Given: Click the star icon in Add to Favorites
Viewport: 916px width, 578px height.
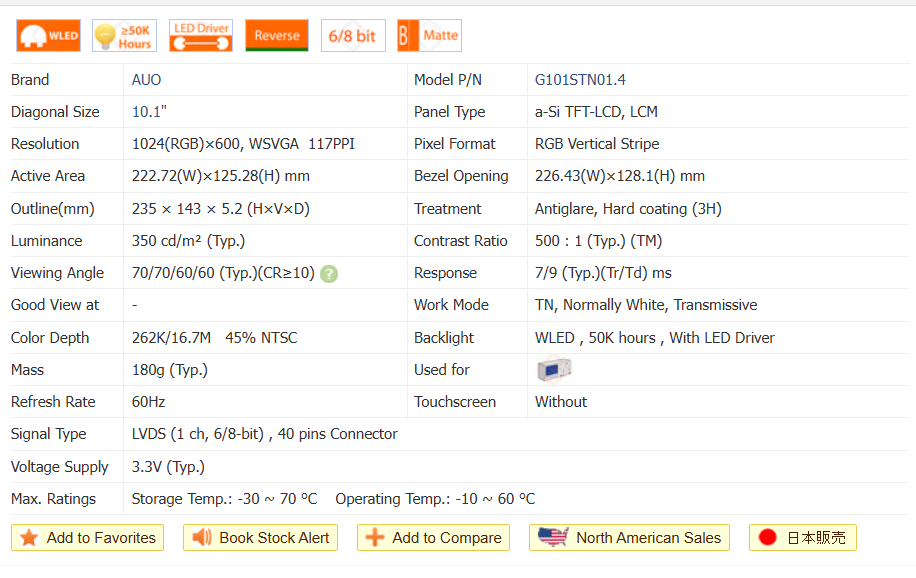Looking at the screenshot, I should [29, 538].
